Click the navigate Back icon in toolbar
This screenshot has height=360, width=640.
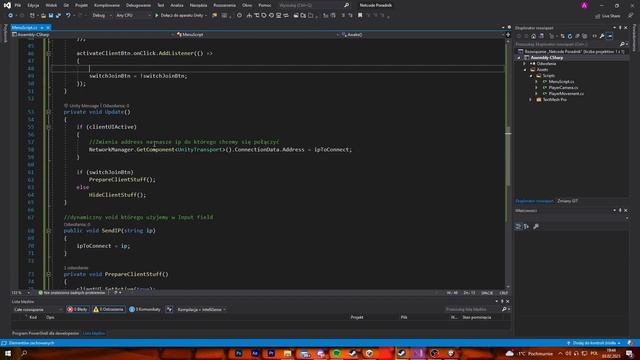10,16
